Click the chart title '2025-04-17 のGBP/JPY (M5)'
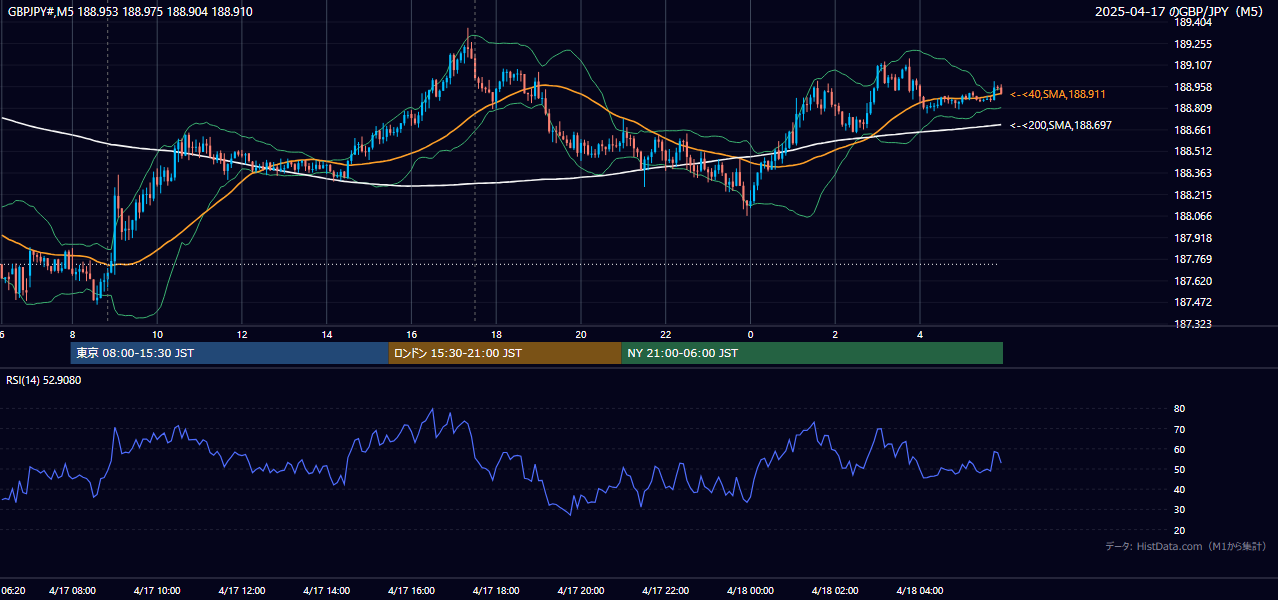1278x600 pixels. [x=1179, y=12]
